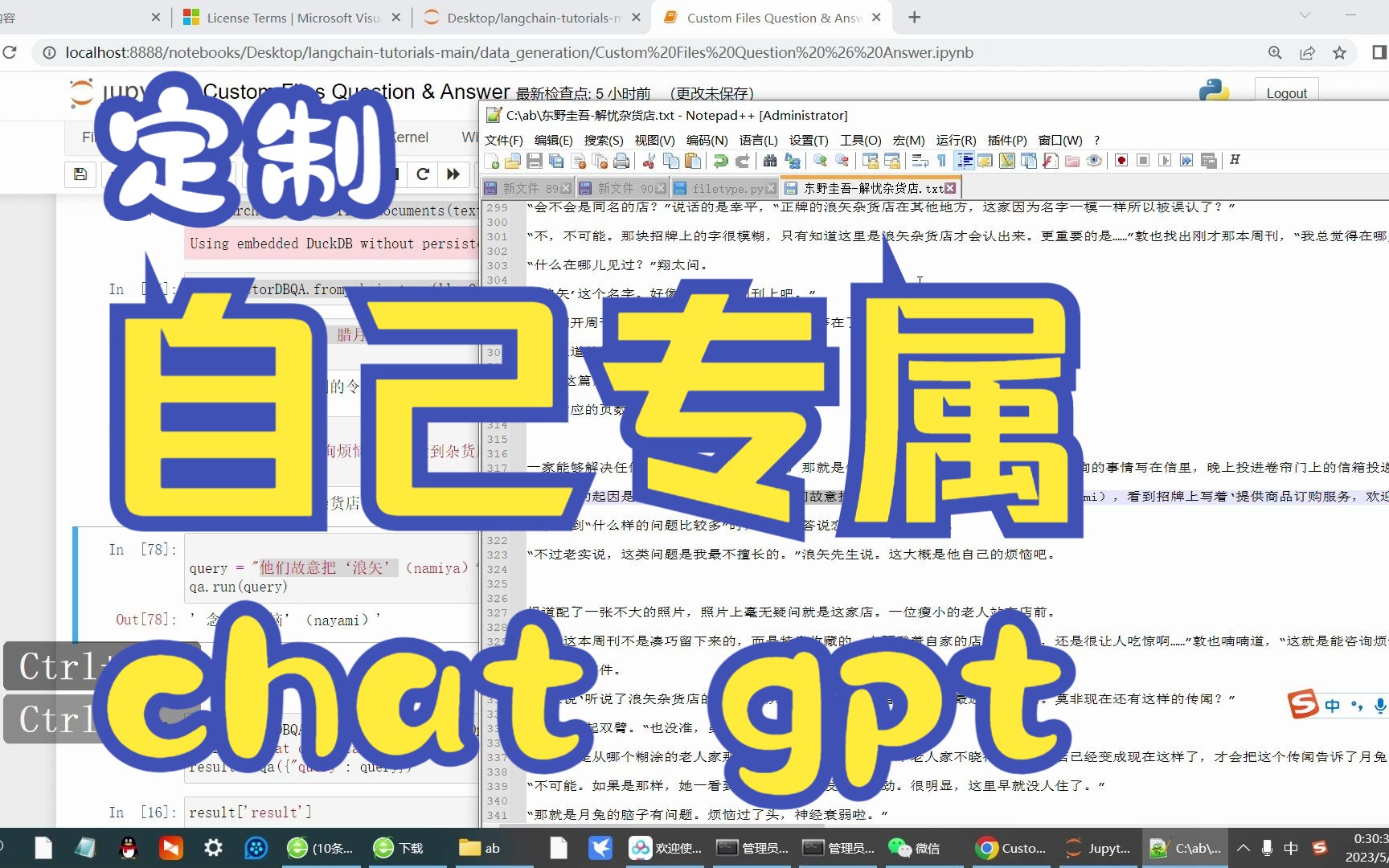
Task: Toggle indent guide icon in Notepad++
Action: point(965,161)
